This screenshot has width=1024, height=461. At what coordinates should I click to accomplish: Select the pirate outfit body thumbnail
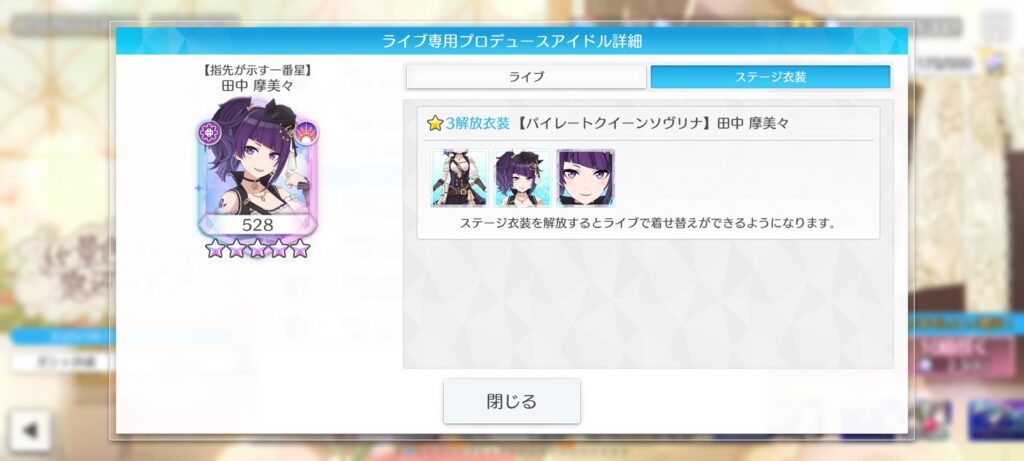pos(459,178)
